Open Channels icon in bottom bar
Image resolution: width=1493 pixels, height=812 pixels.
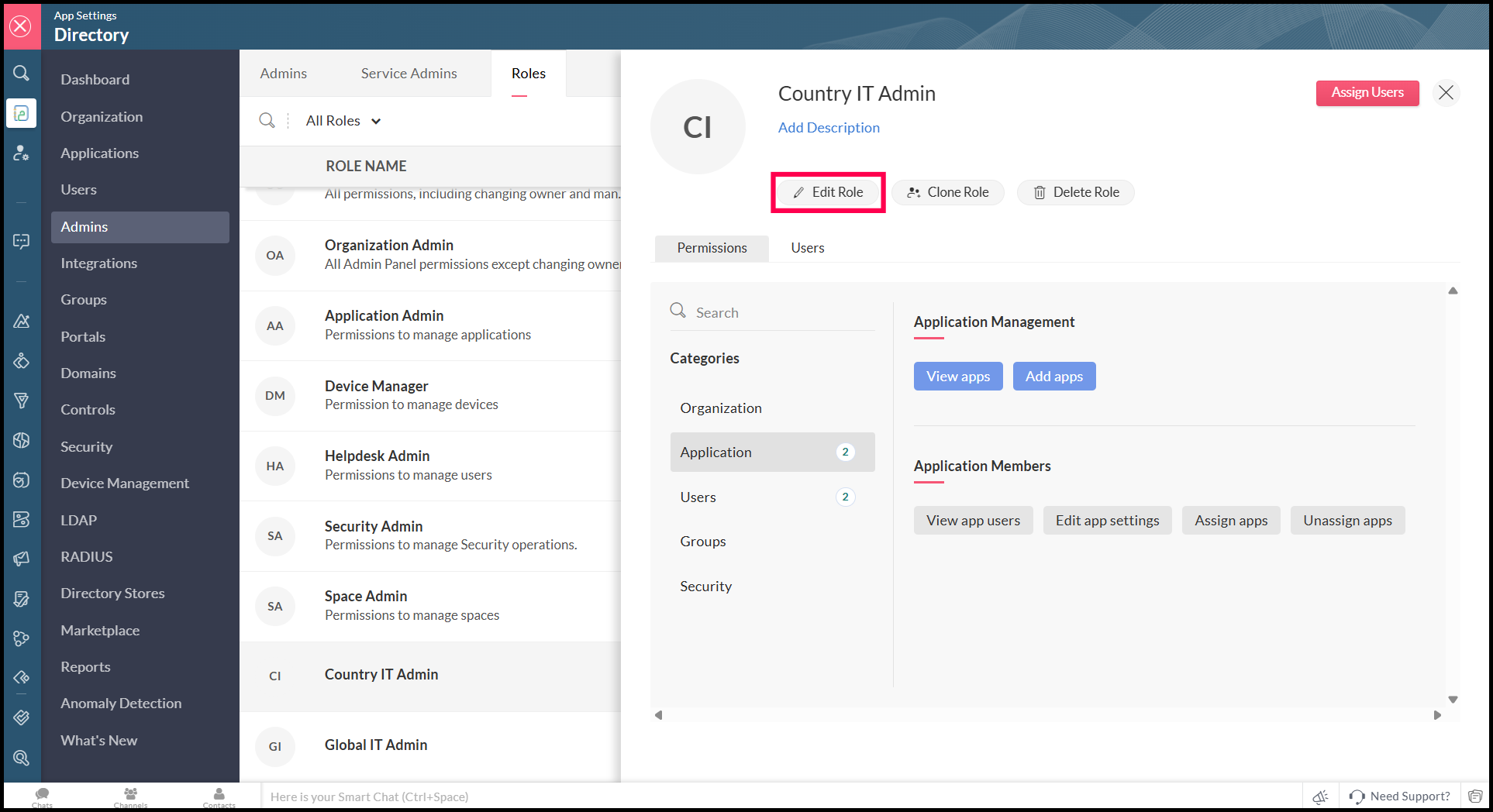[x=130, y=794]
